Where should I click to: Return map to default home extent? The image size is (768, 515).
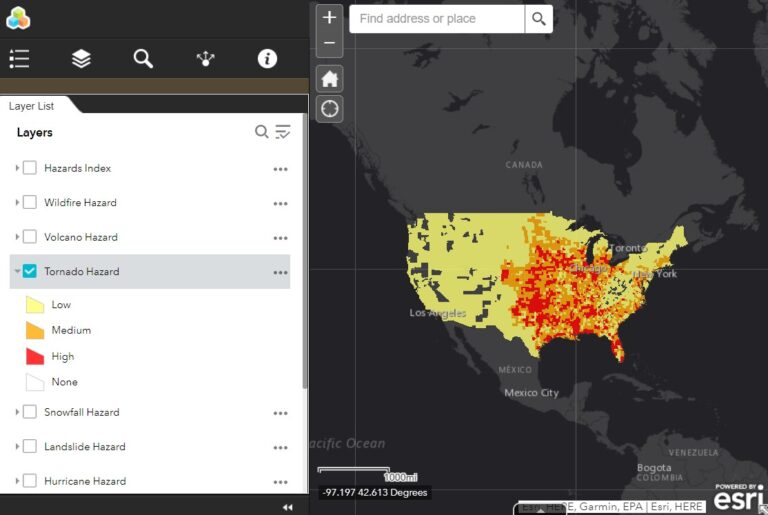coord(329,79)
